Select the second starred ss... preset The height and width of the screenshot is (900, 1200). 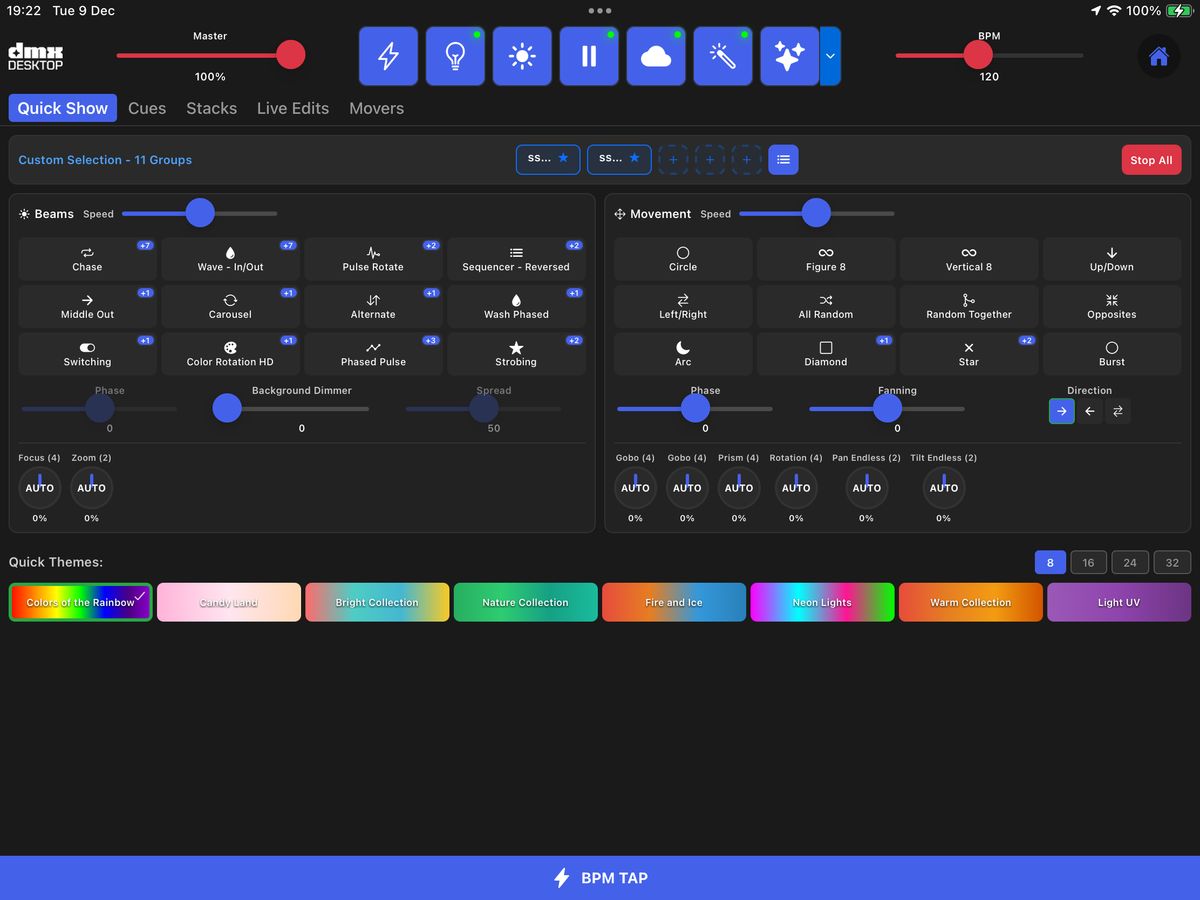(619, 159)
